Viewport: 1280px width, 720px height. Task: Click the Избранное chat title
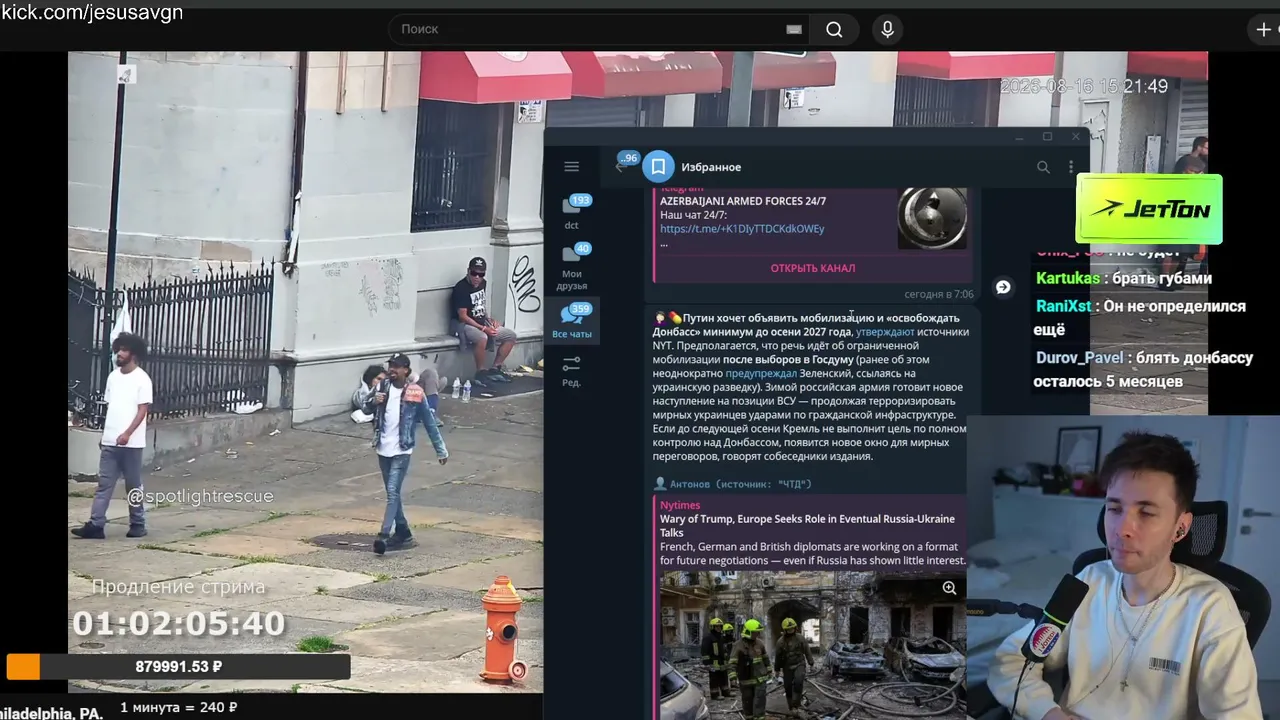(711, 167)
